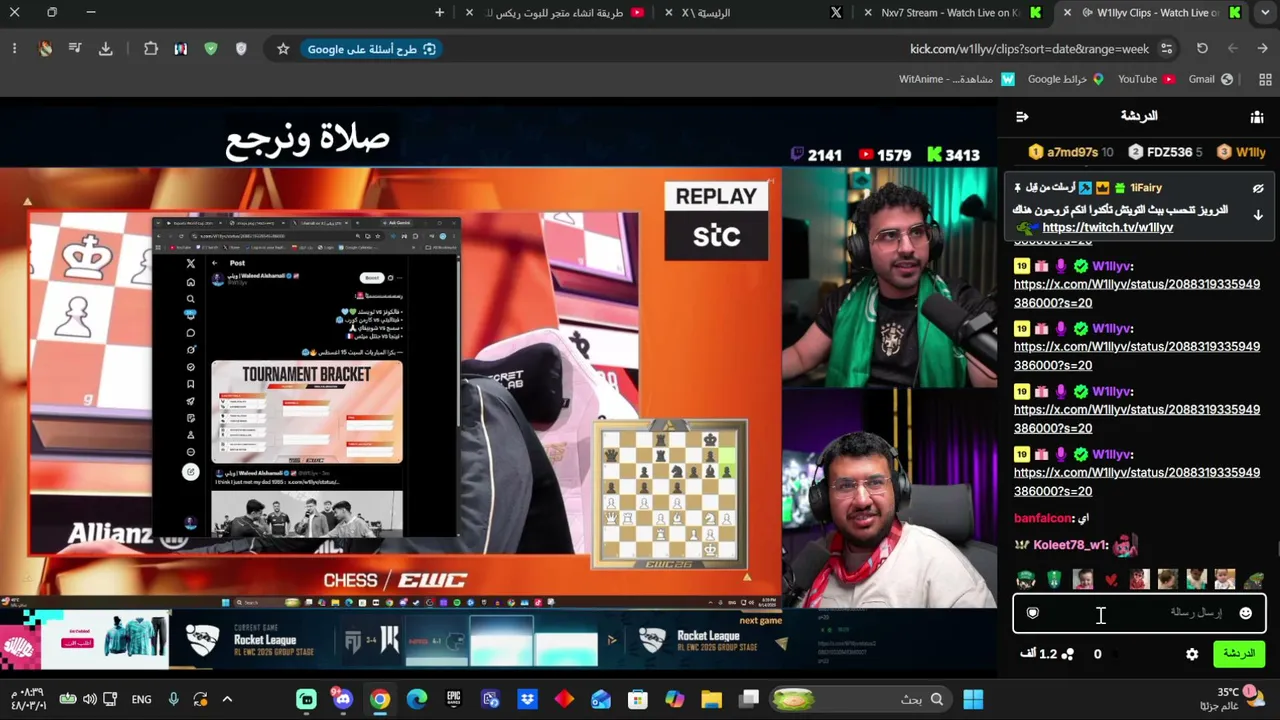Open the last visible W1llyv x.com status link
The width and height of the screenshot is (1280, 720).
point(1137,481)
